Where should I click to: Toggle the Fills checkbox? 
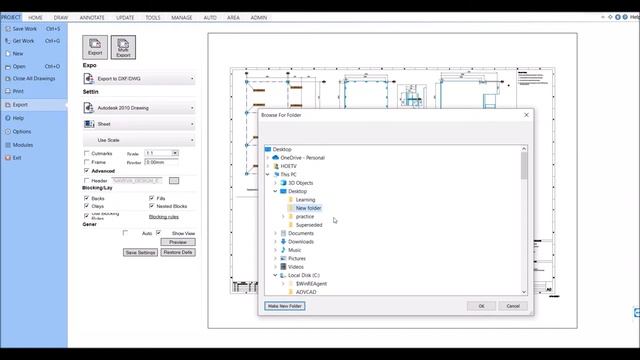[x=152, y=198]
